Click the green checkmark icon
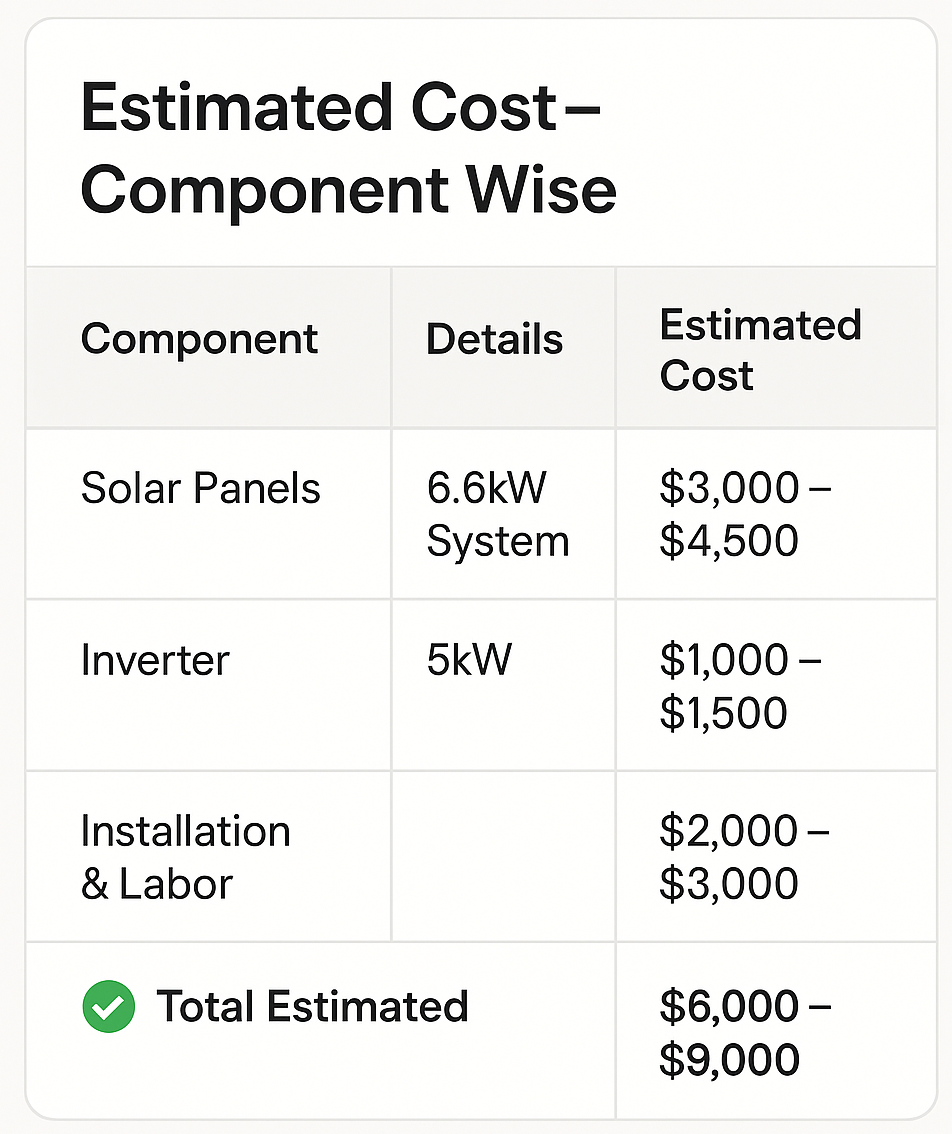The width and height of the screenshot is (952, 1134). pyautogui.click(x=109, y=1006)
